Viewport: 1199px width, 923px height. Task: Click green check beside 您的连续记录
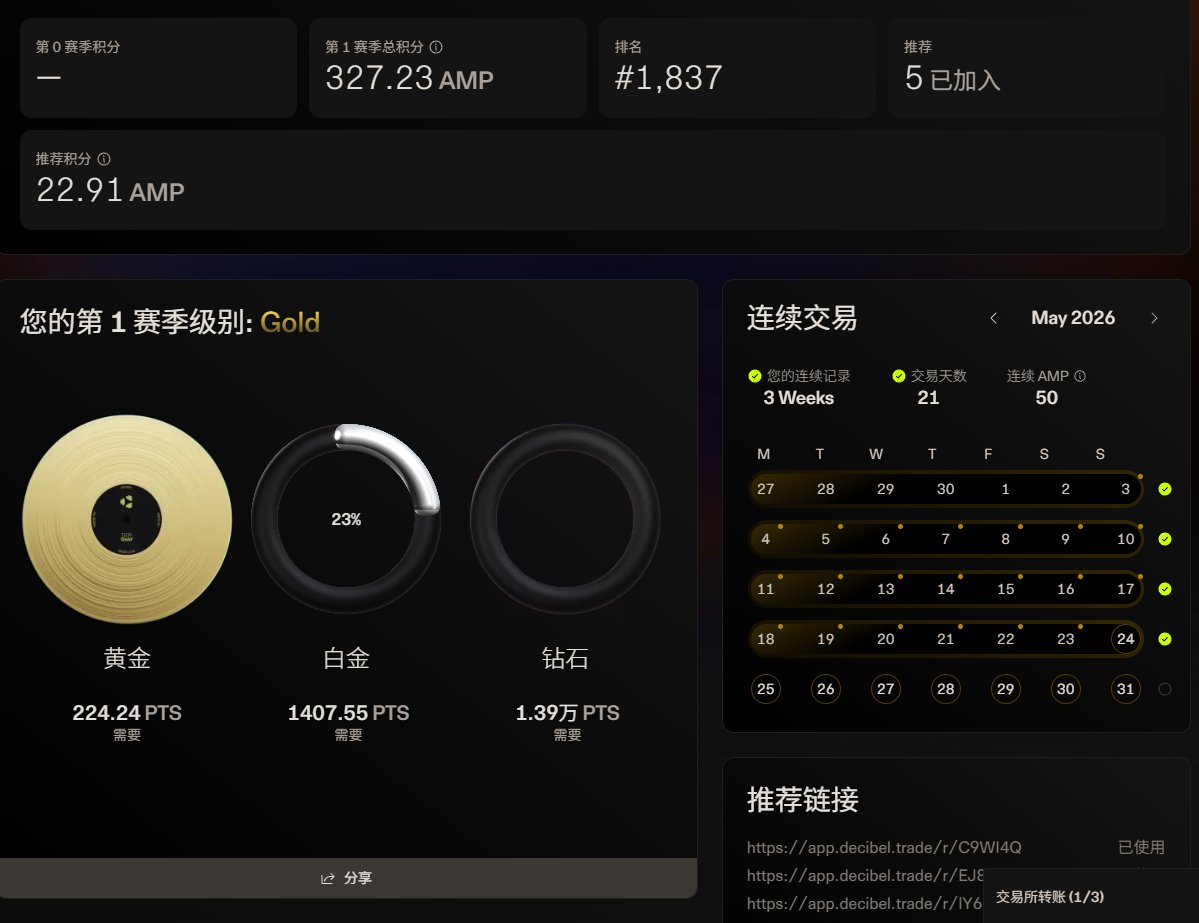pos(755,375)
